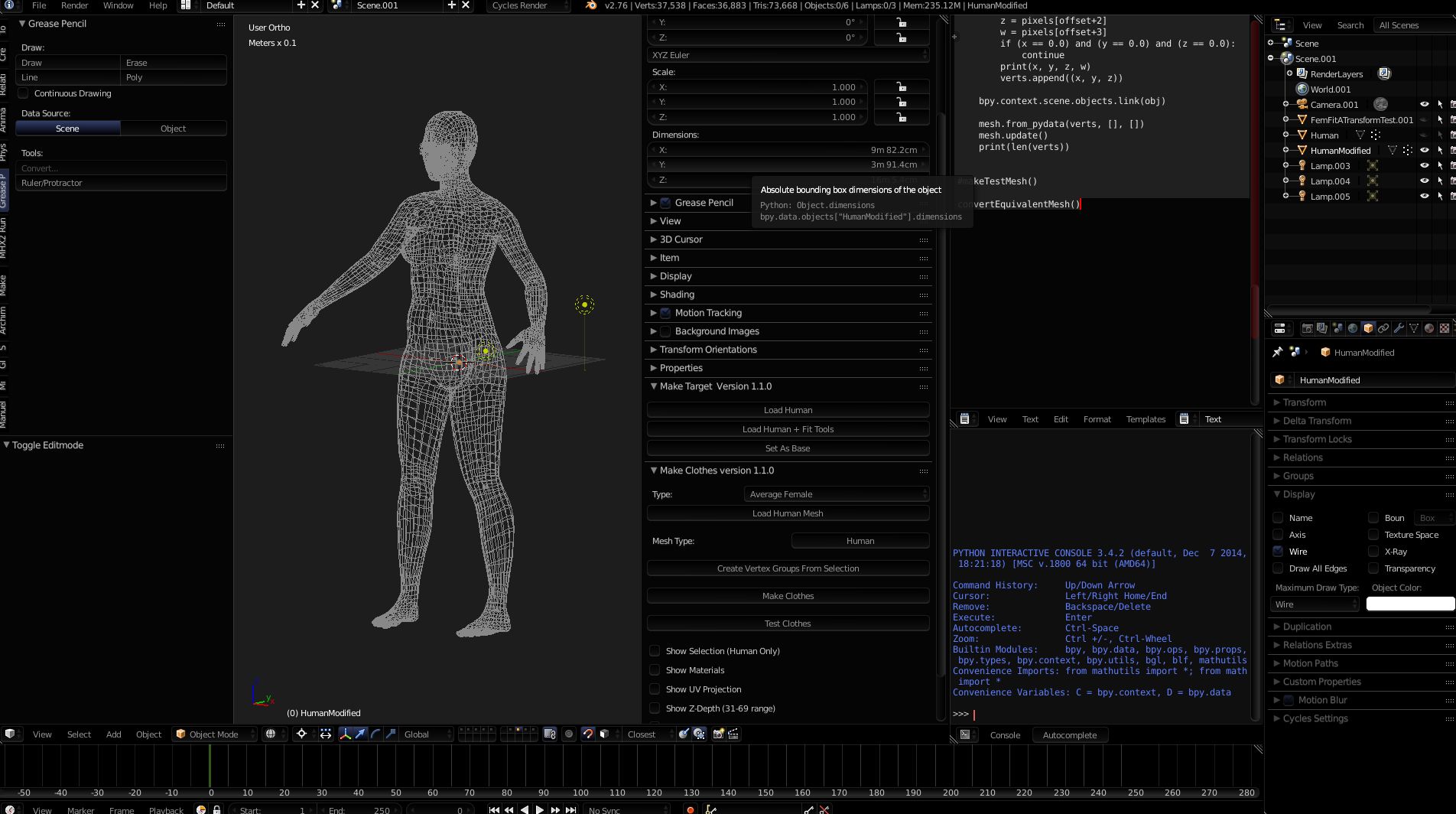Click Test Clothes button
The width and height of the screenshot is (1456, 814).
788,624
